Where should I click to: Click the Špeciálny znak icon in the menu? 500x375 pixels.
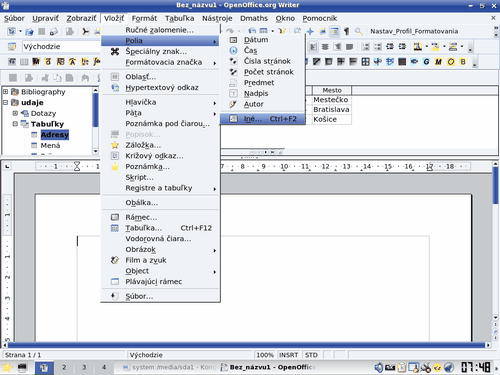tap(115, 51)
